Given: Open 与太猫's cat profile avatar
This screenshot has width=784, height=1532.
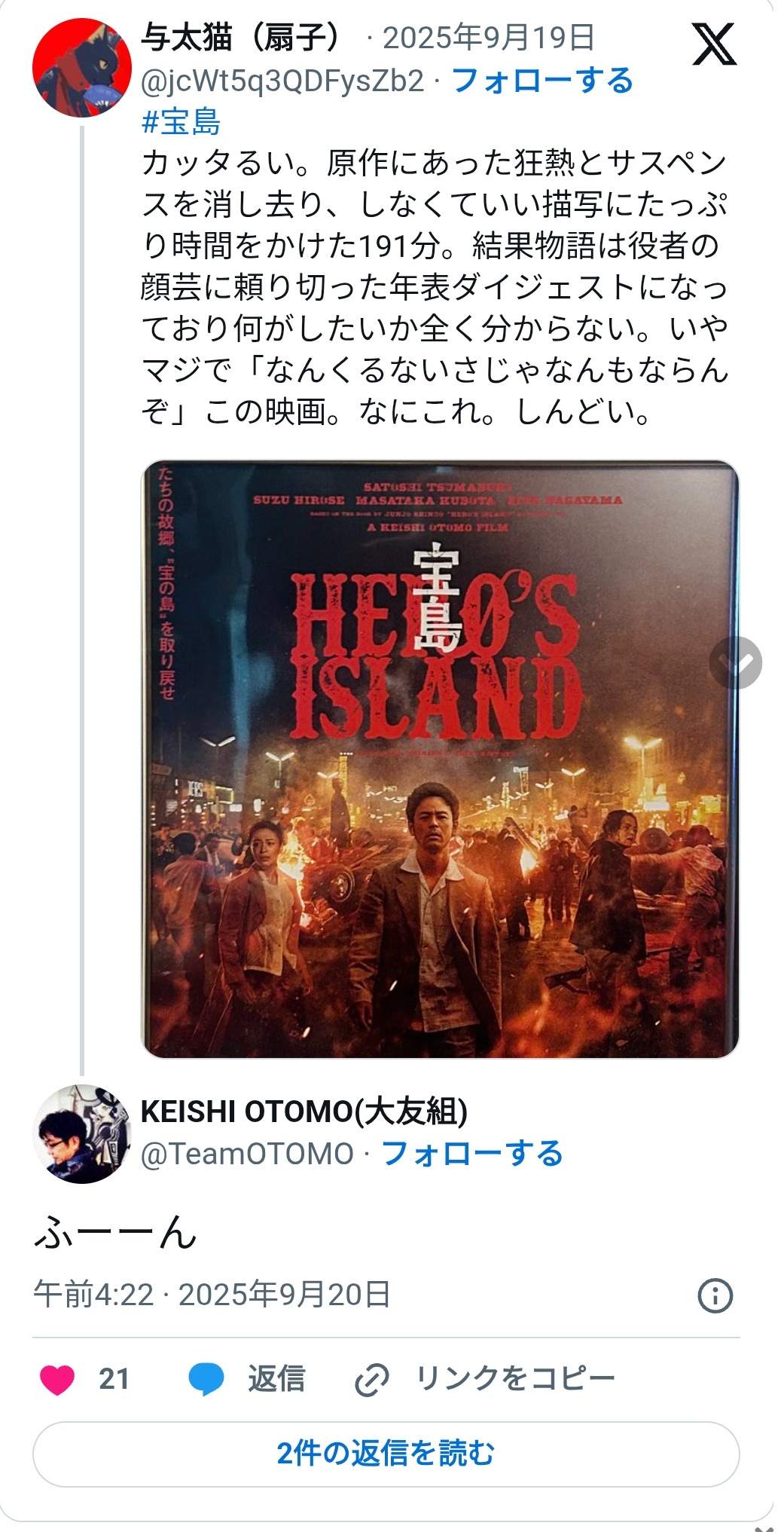Looking at the screenshot, I should 81,68.
